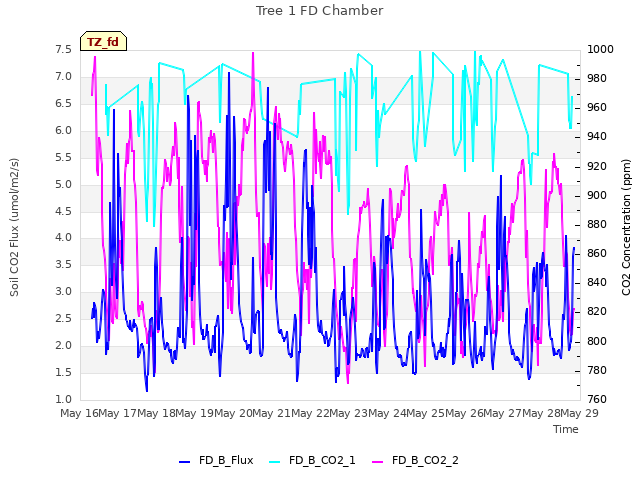Click the cyan FD_B_CO2_1 legend swatch
Viewport: 640px width, 480px height.
tap(275, 462)
